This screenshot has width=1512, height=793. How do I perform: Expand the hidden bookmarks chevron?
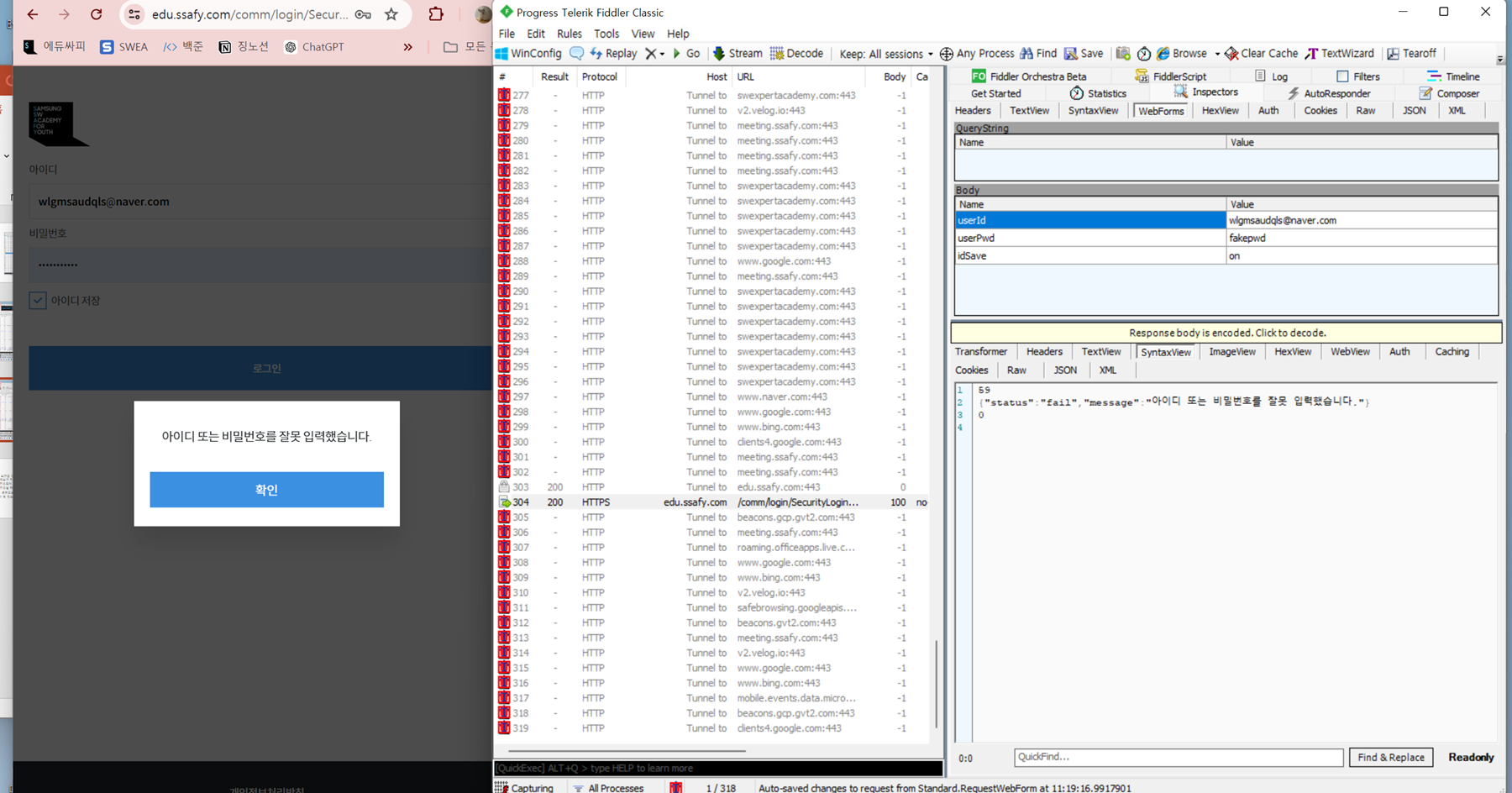point(408,47)
